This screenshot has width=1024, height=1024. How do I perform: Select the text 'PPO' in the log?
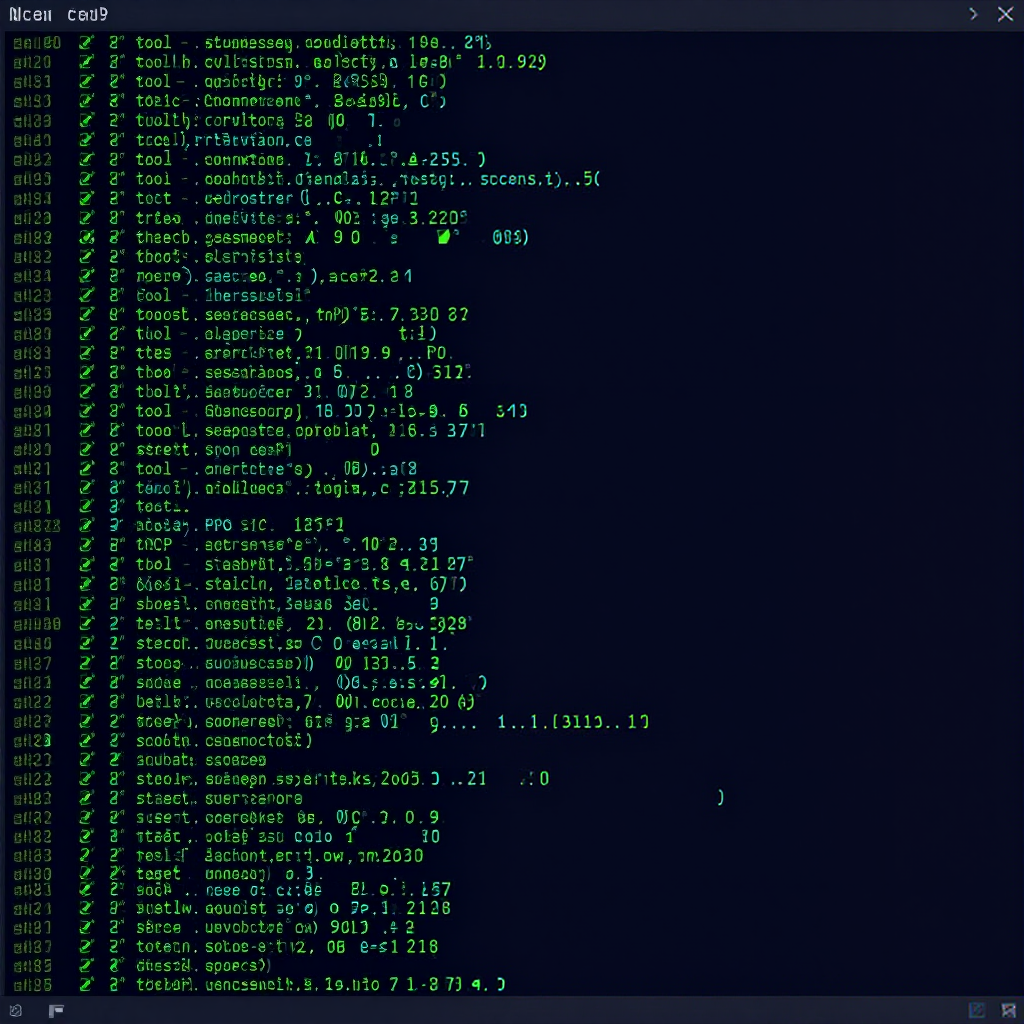click(219, 525)
